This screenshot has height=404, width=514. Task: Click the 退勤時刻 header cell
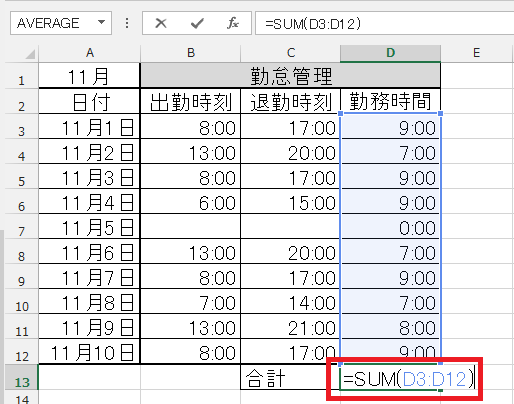[290, 101]
